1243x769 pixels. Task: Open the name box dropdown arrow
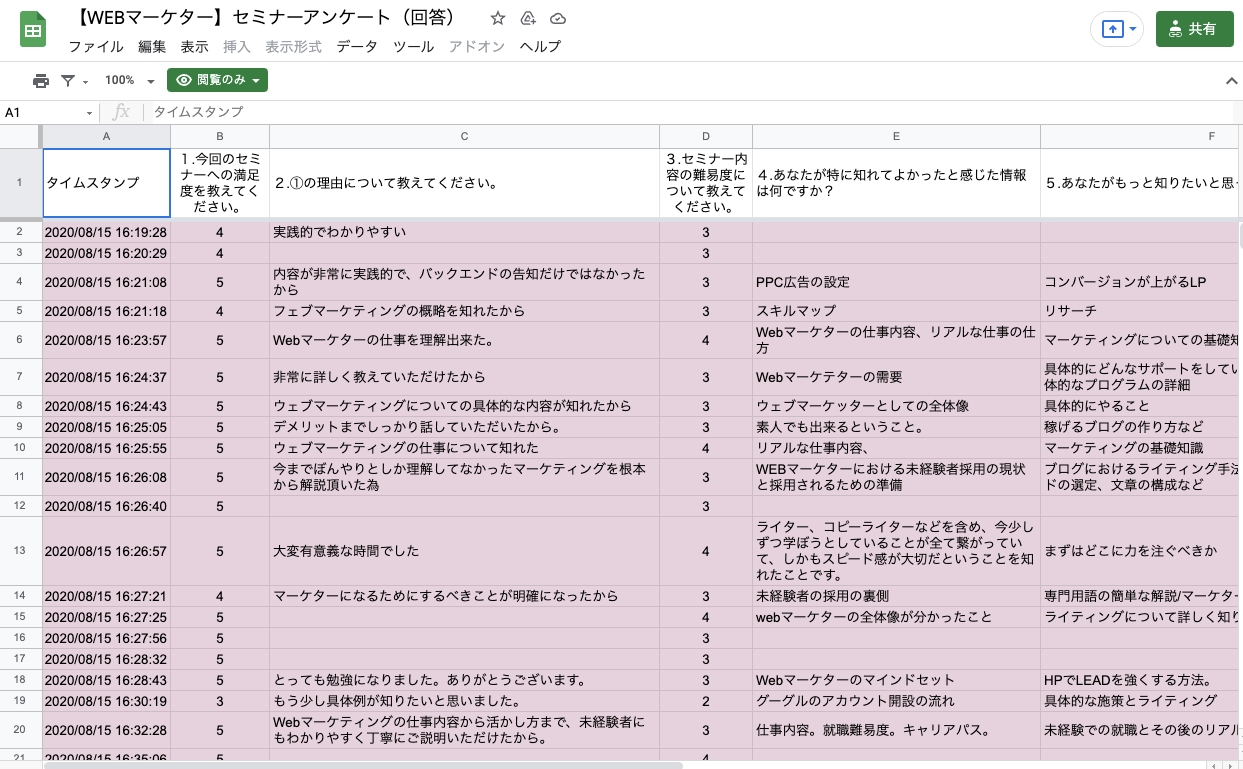89,113
